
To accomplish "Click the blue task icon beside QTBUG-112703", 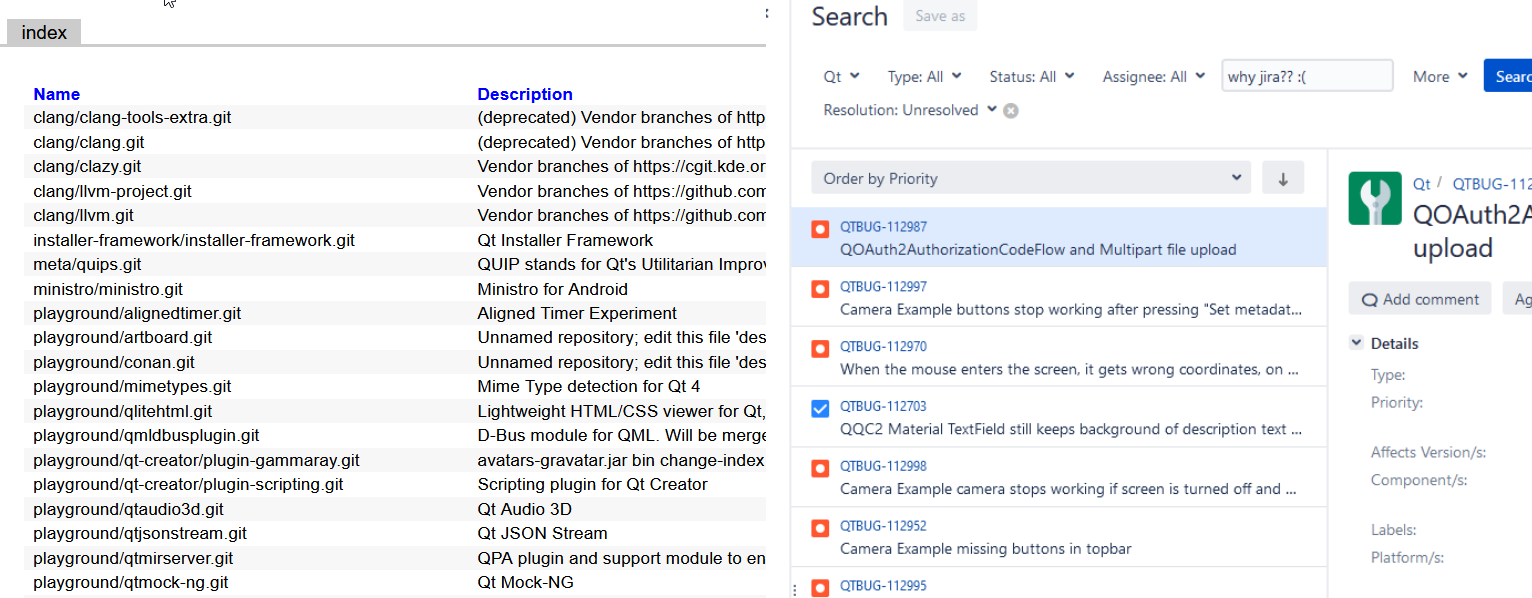I will 820,409.
